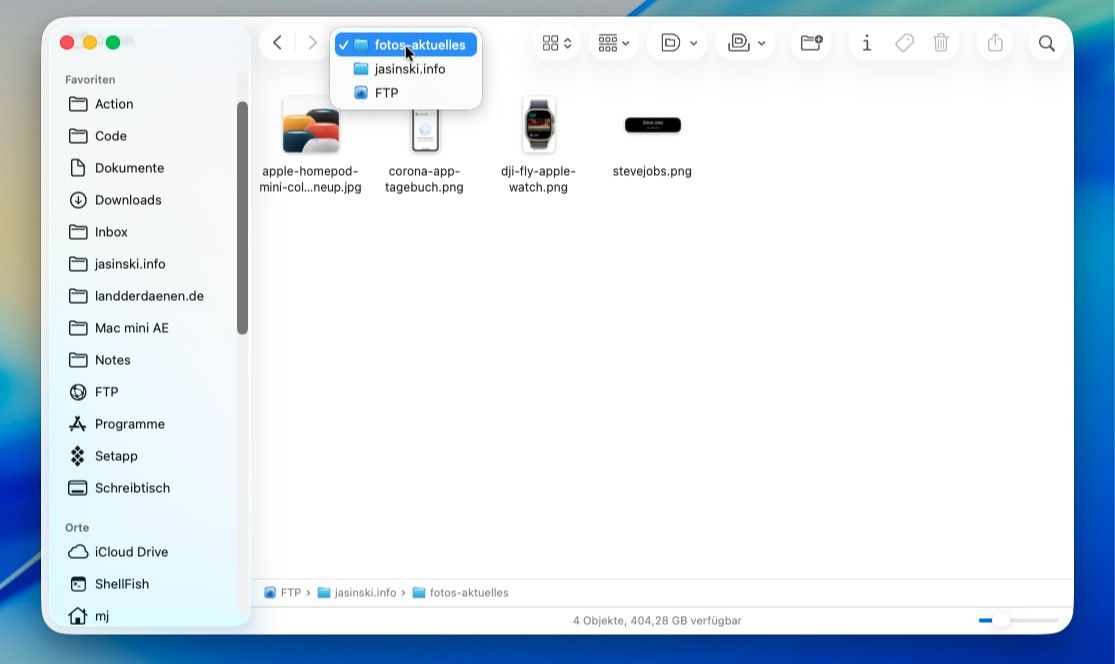1115x664 pixels.
Task: Open the toolbar action dropdown left of new folder
Action: 747,43
